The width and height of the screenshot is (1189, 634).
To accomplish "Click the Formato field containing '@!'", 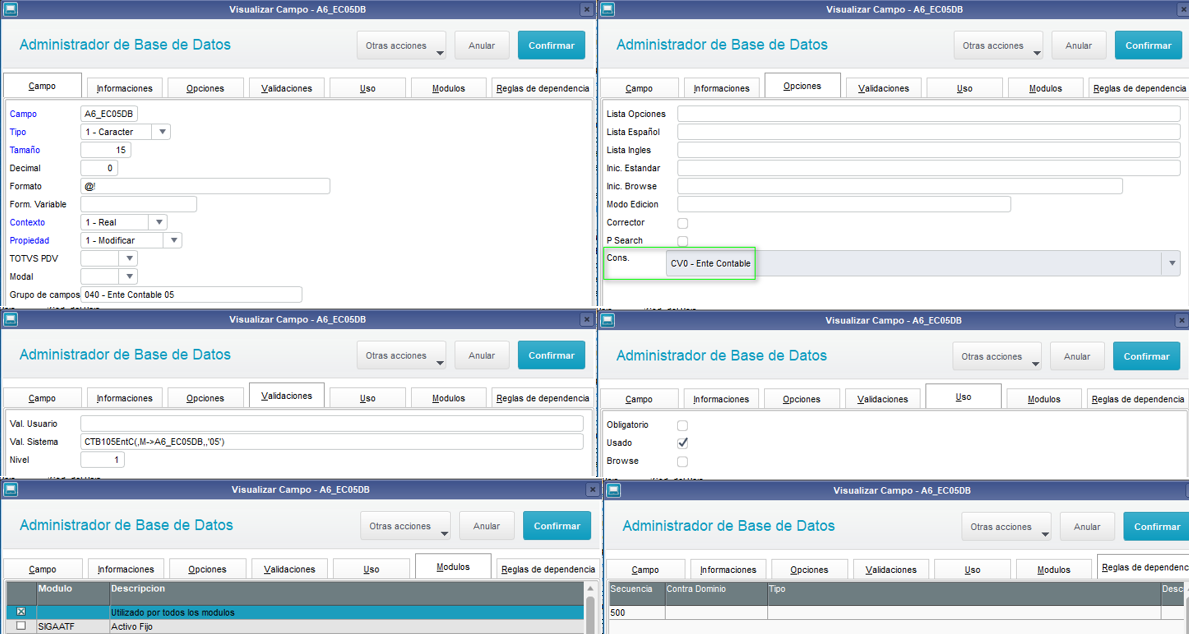I will click(205, 186).
